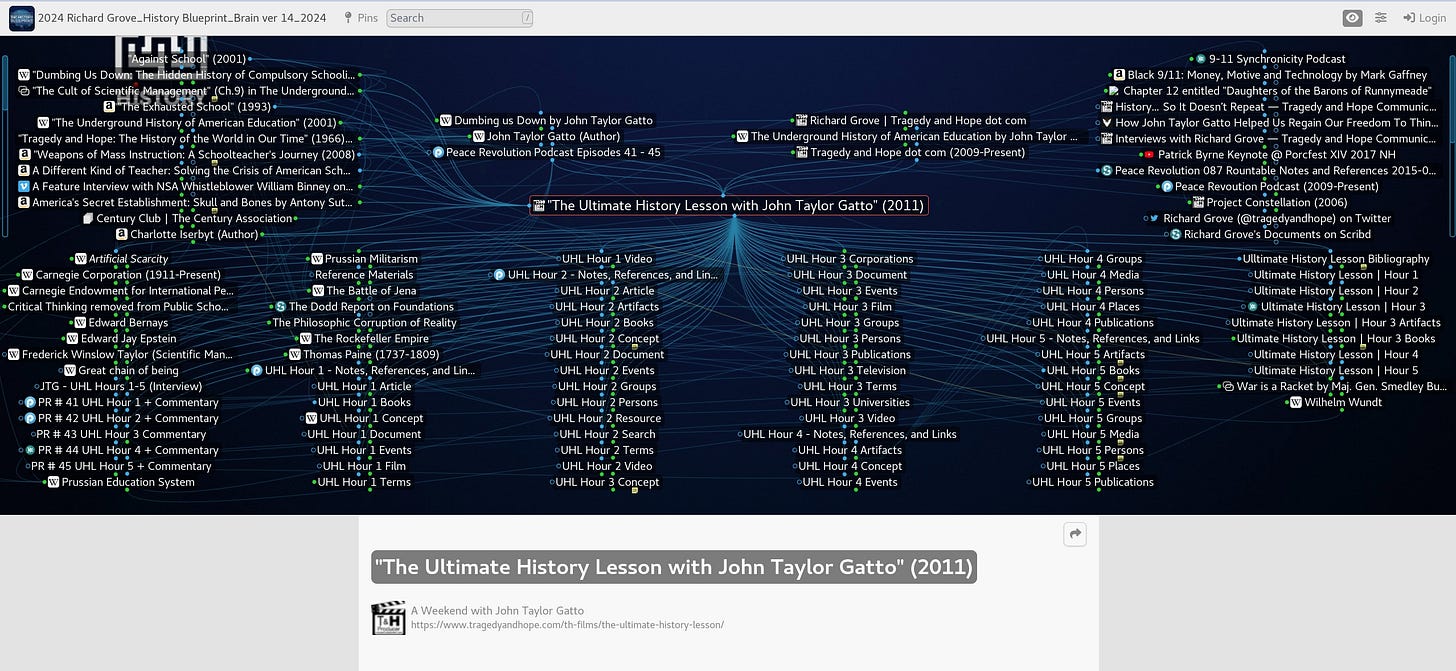Open 'UHL Hour 4 - Notes, References, and Links'
Screen dimensions: 1456x671
850,434
